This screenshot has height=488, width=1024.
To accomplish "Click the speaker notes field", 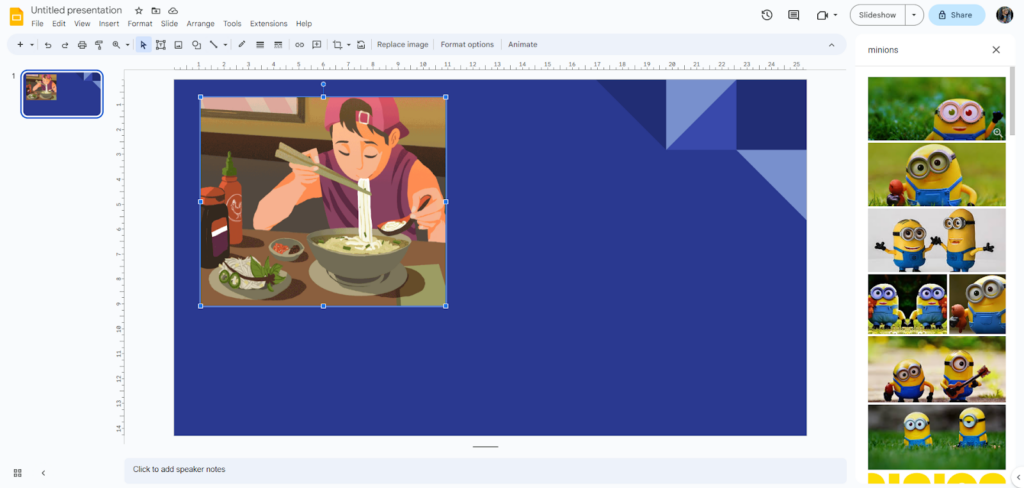I will [485, 469].
